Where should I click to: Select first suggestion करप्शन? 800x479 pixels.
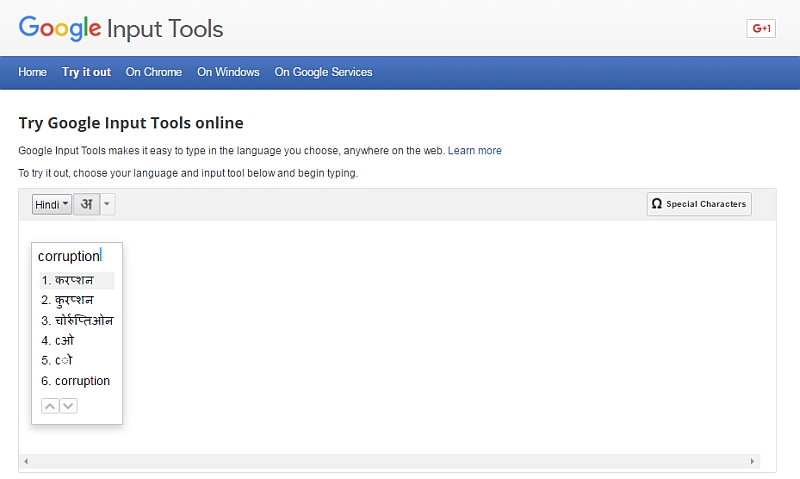[x=77, y=281]
